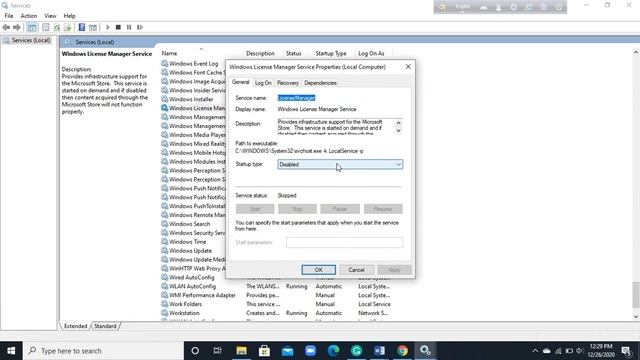Click the Stop Service square icon
The height and width of the screenshot is (360, 640).
click(118, 27)
